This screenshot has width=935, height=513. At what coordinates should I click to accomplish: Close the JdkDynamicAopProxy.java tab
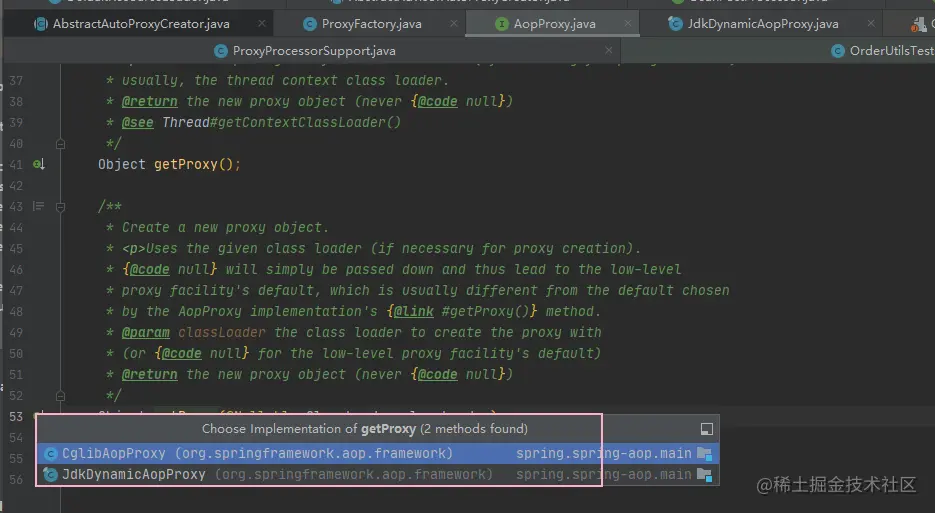pyautogui.click(x=871, y=23)
